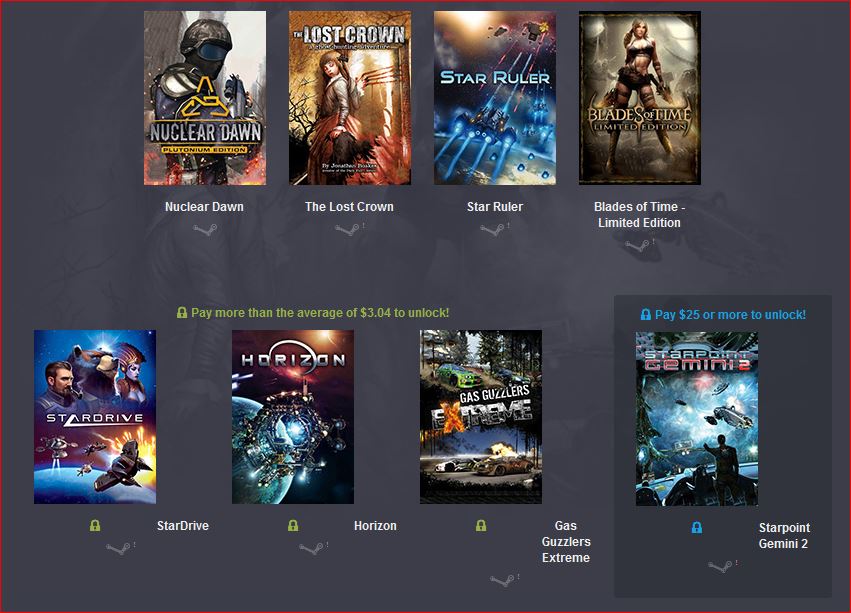Select the StarDrive box art
Image resolution: width=851 pixels, height=613 pixels.
point(95,417)
